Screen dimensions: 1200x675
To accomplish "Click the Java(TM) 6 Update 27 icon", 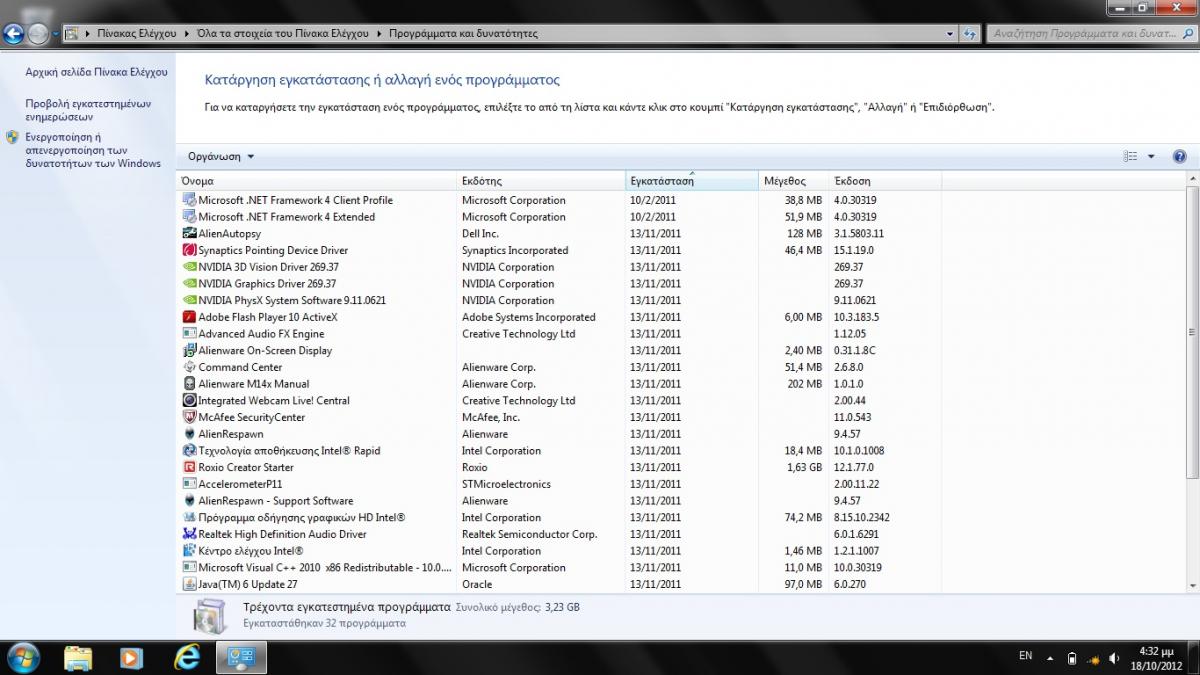I will pos(190,584).
